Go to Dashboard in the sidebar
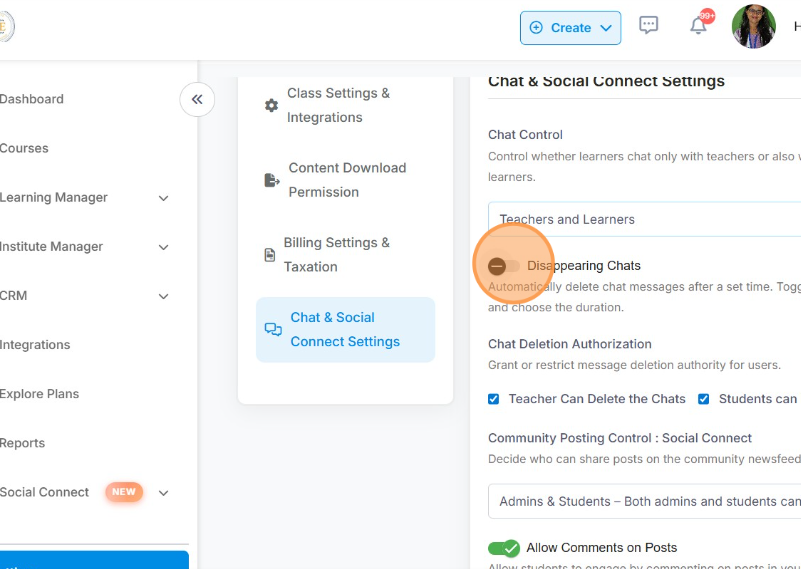Image resolution: width=801 pixels, height=569 pixels. (x=31, y=99)
